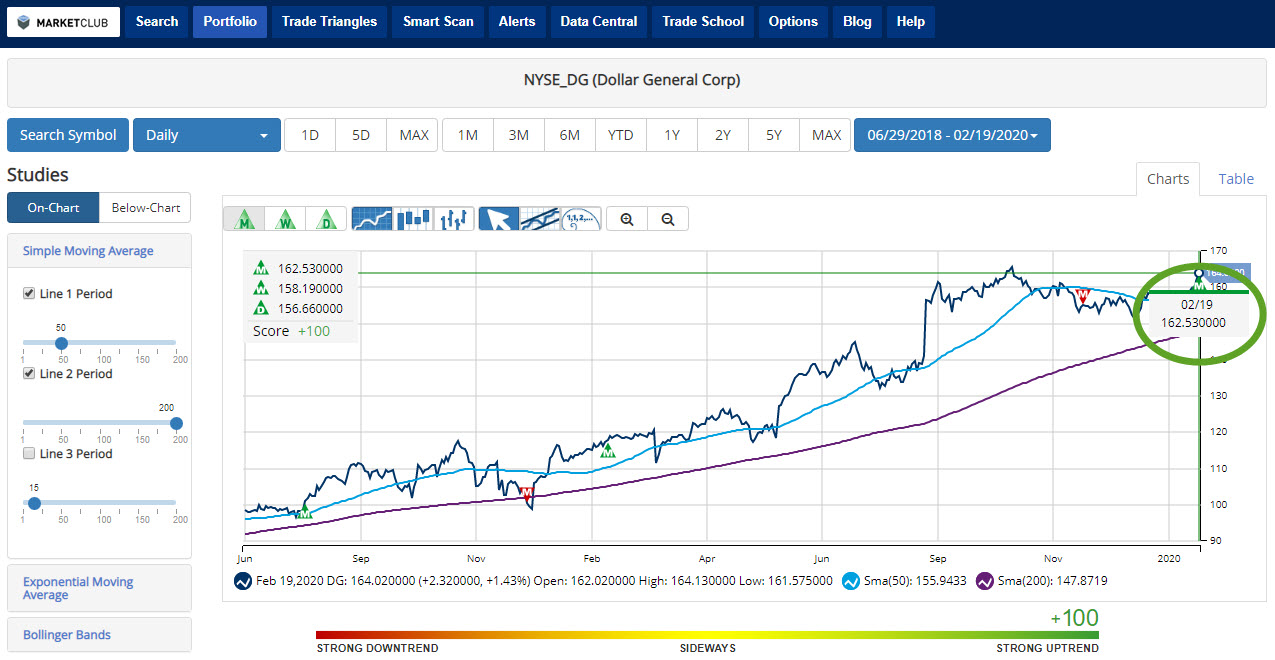Click the weekly triangle icon beside 158.190000
1275x660 pixels.
click(261, 288)
